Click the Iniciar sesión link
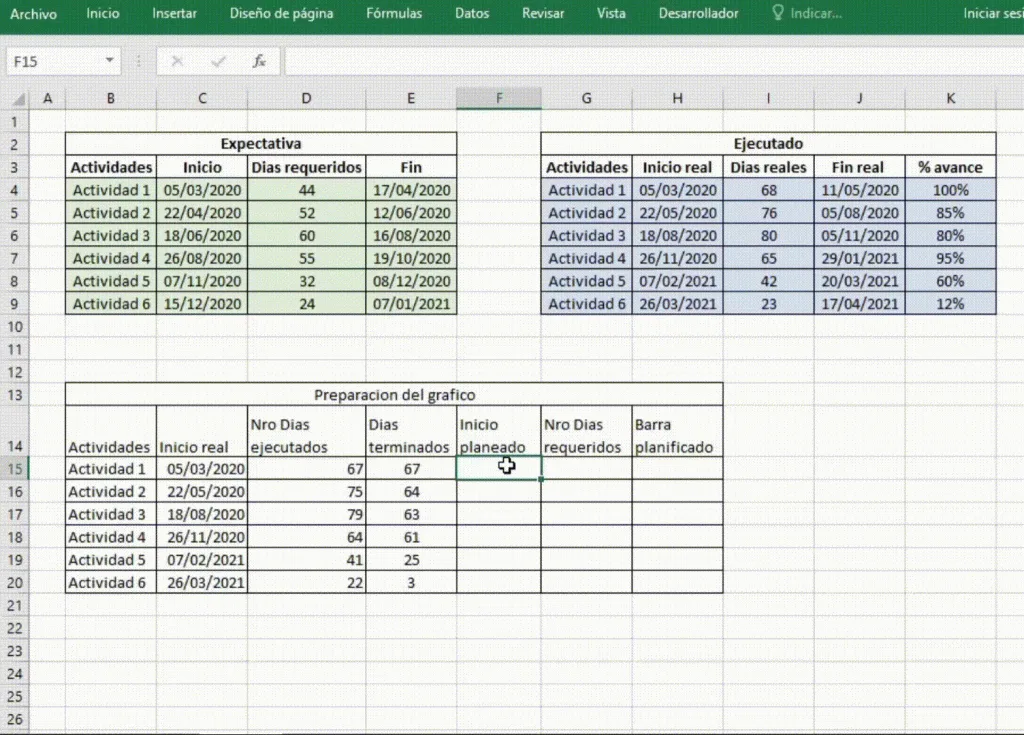This screenshot has width=1024, height=735. pos(993,13)
